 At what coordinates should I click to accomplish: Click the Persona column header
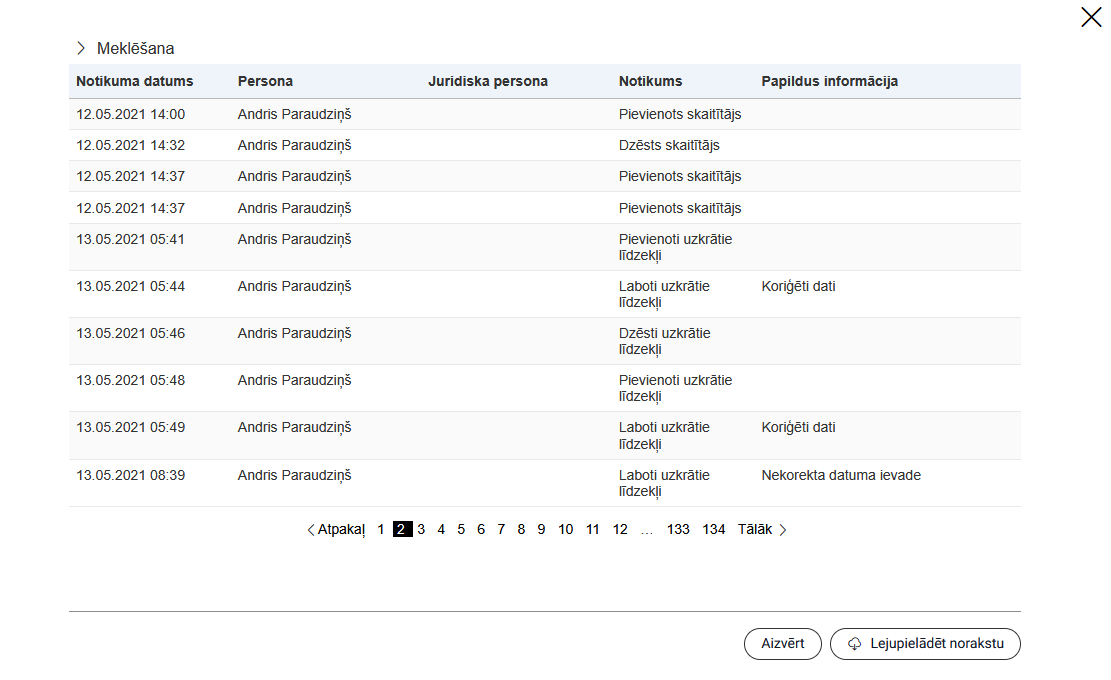(x=265, y=81)
